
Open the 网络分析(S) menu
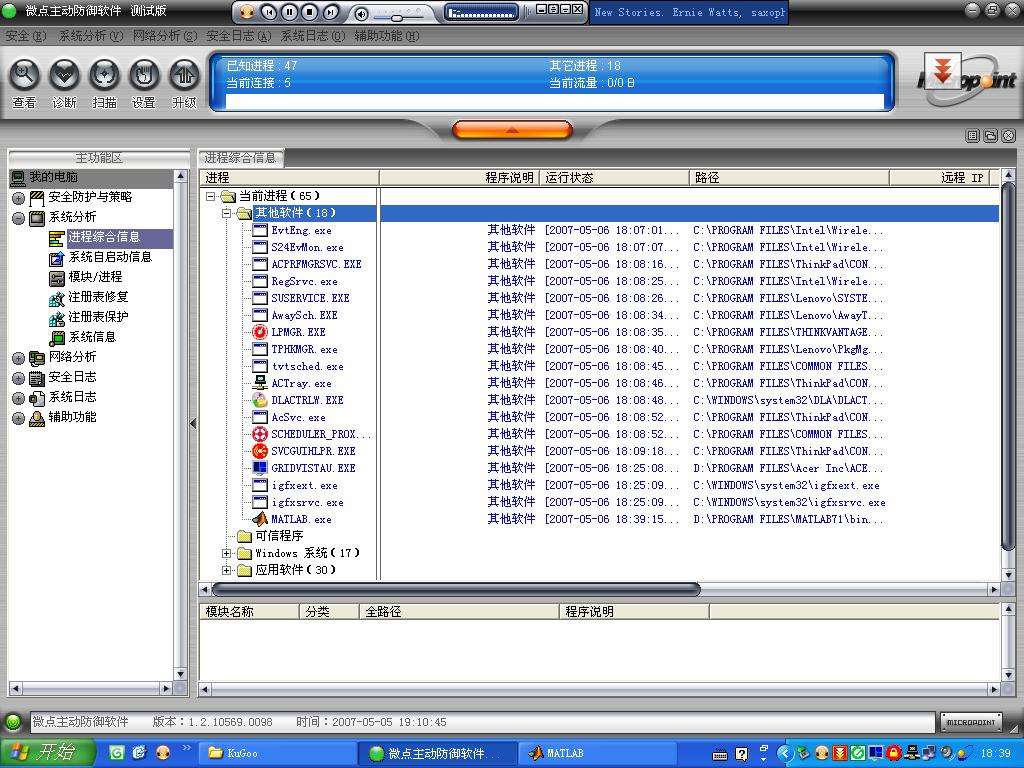coord(165,36)
